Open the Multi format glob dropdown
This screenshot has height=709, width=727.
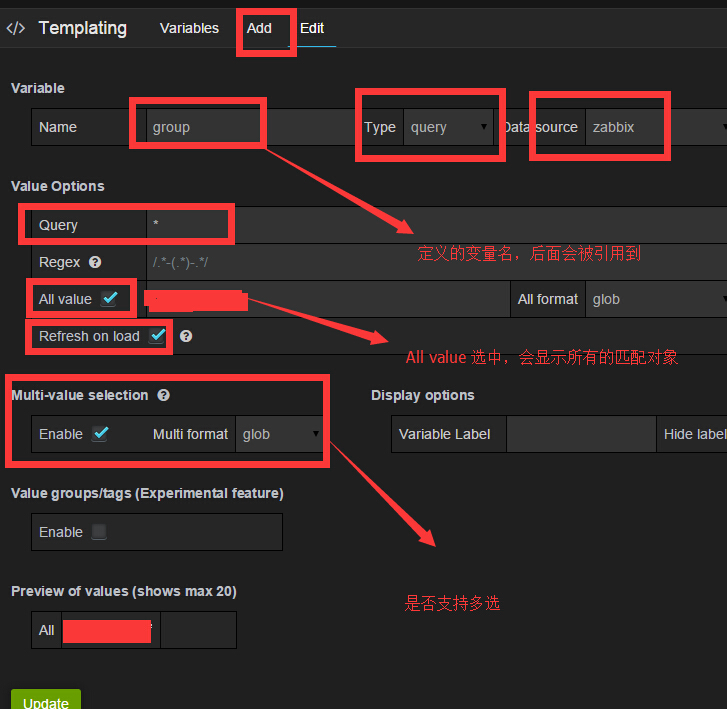point(280,434)
